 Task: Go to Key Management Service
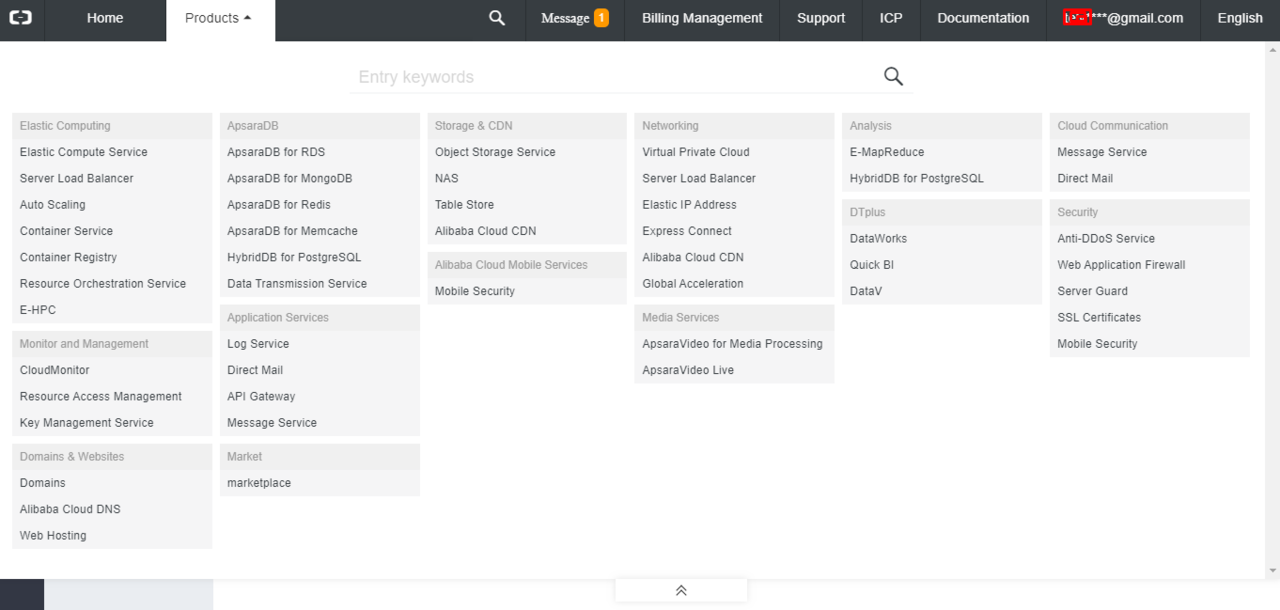pyautogui.click(x=87, y=423)
